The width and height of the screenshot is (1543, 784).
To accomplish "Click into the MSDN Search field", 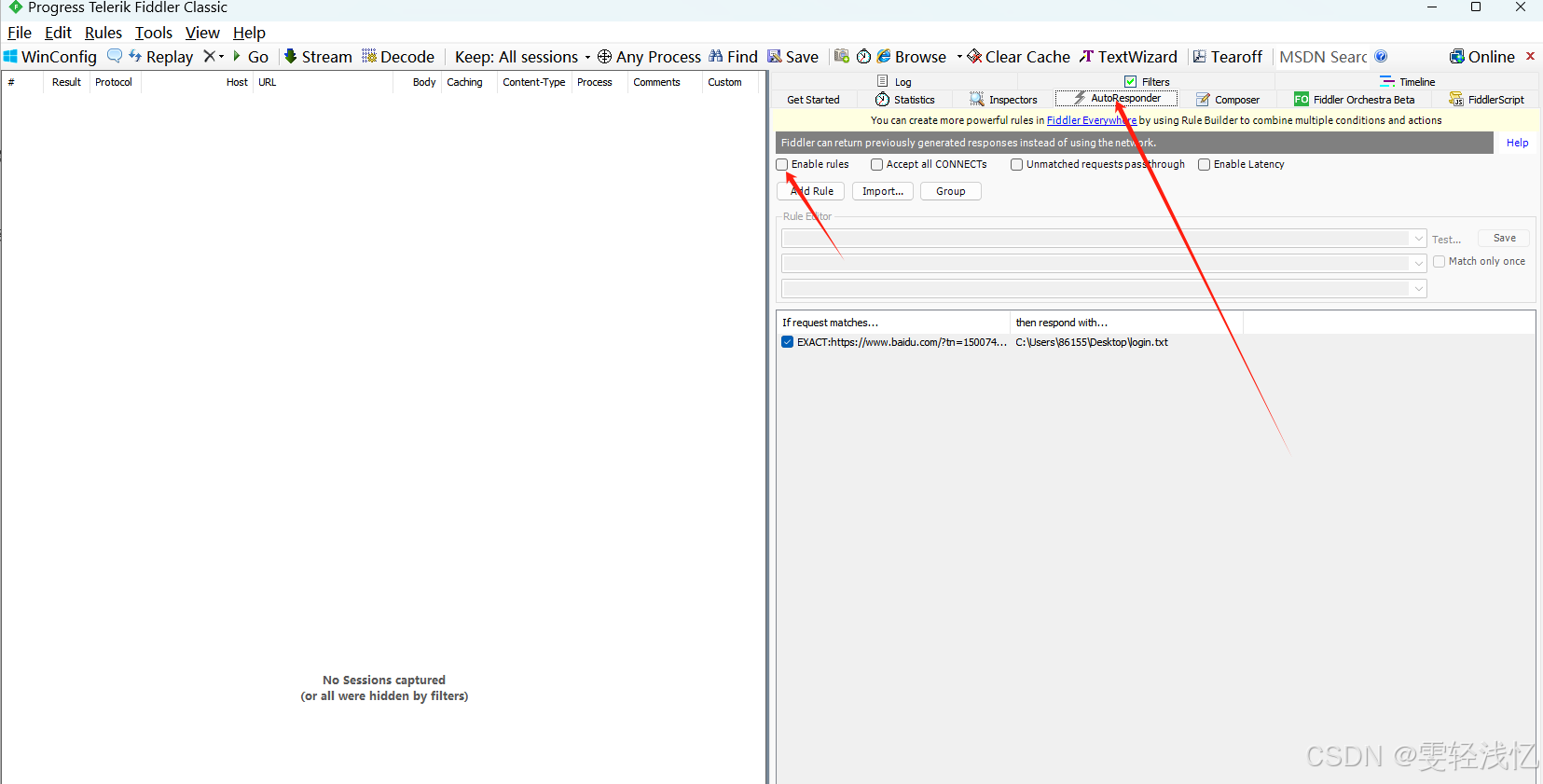I will pos(1322,57).
